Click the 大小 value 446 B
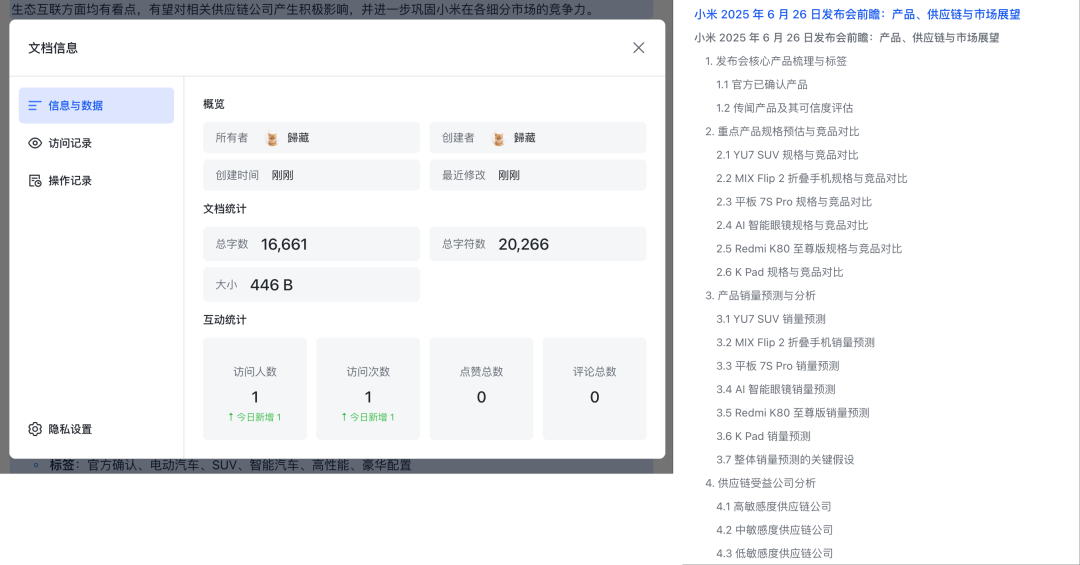Screen dimensions: 1080x565 (x=271, y=285)
